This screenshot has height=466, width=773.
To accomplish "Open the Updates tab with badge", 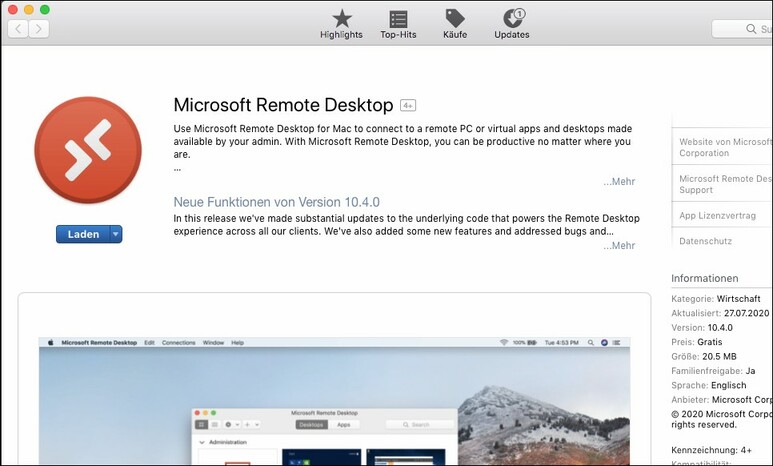I will [512, 25].
